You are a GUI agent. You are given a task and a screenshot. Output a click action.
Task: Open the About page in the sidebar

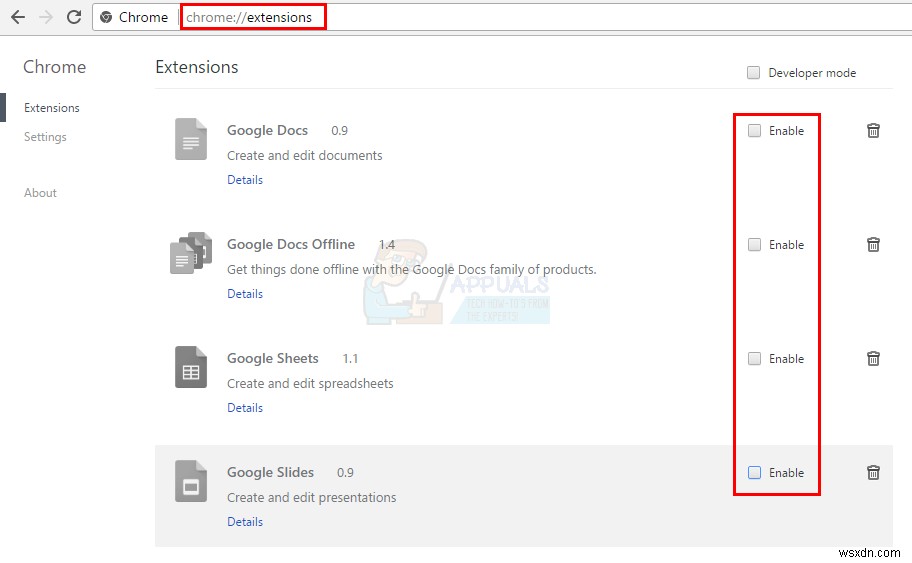[40, 193]
